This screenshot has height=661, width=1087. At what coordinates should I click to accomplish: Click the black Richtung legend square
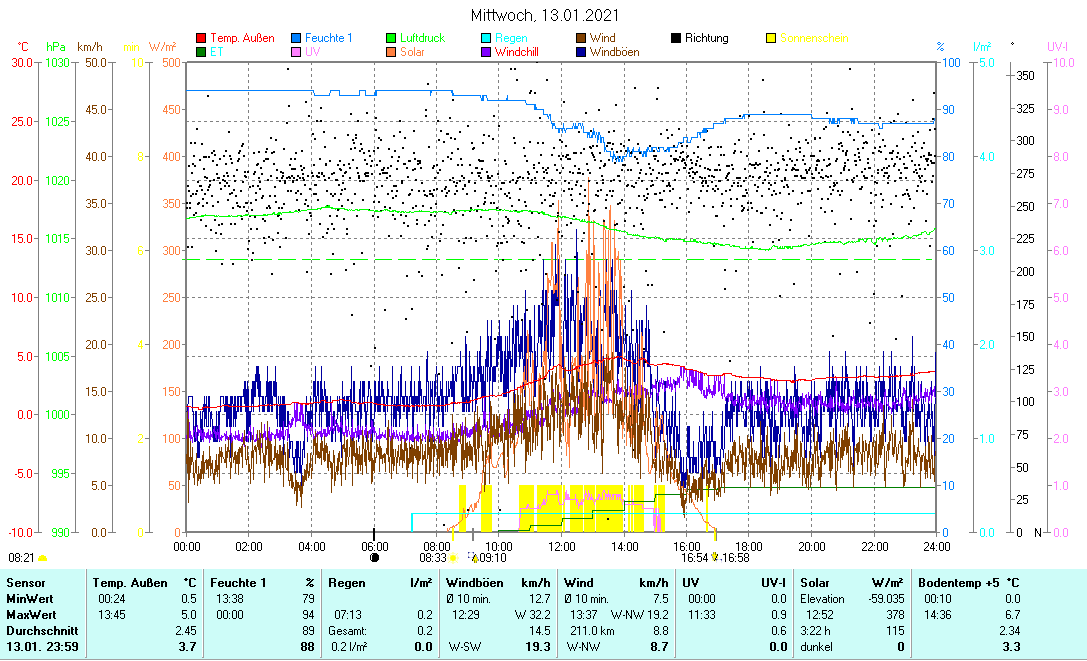676,38
